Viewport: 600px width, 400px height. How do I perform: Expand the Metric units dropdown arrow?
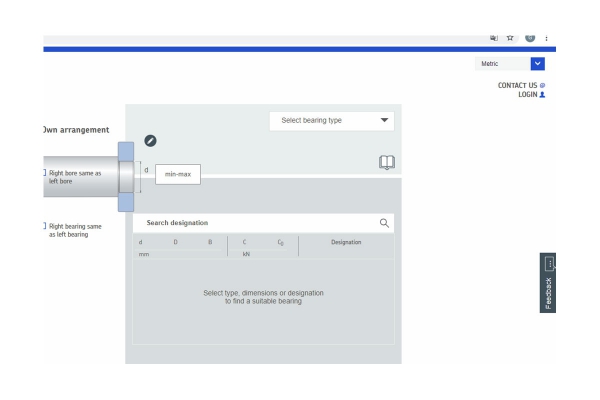click(538, 64)
